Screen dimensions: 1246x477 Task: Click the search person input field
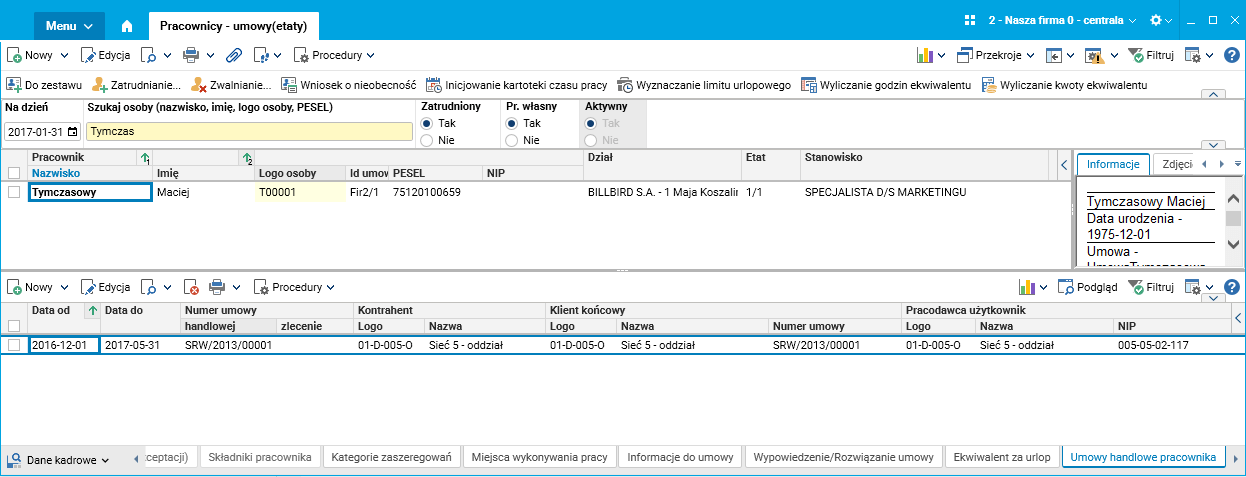[x=249, y=131]
